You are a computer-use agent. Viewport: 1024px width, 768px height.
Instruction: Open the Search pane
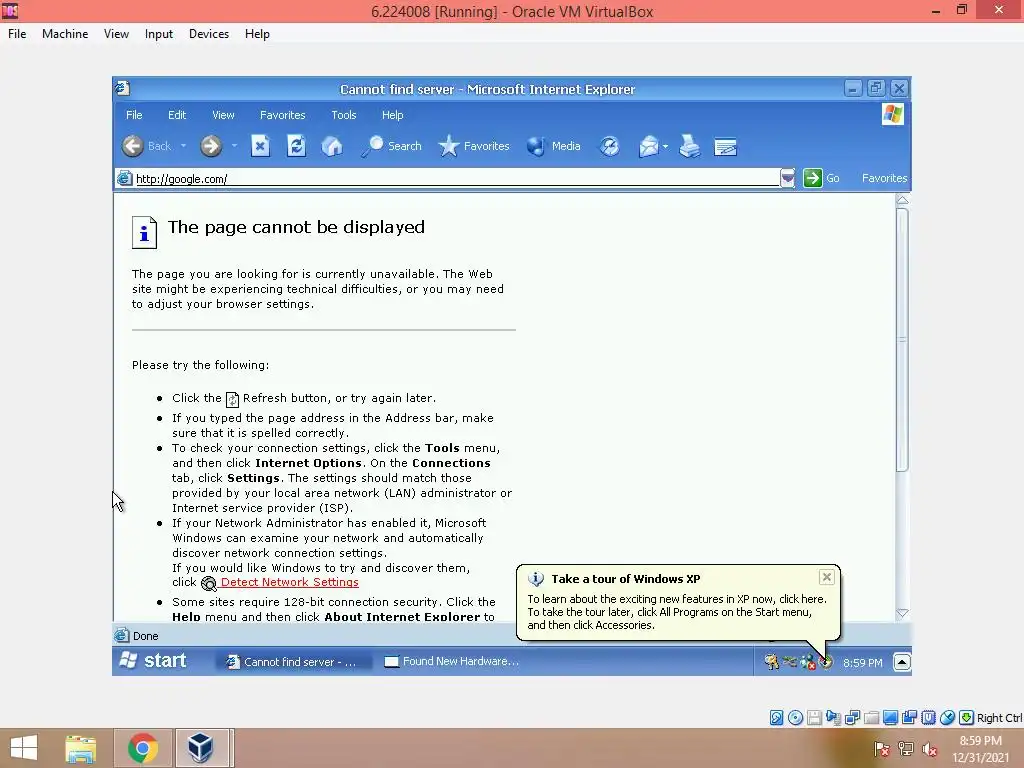point(392,146)
